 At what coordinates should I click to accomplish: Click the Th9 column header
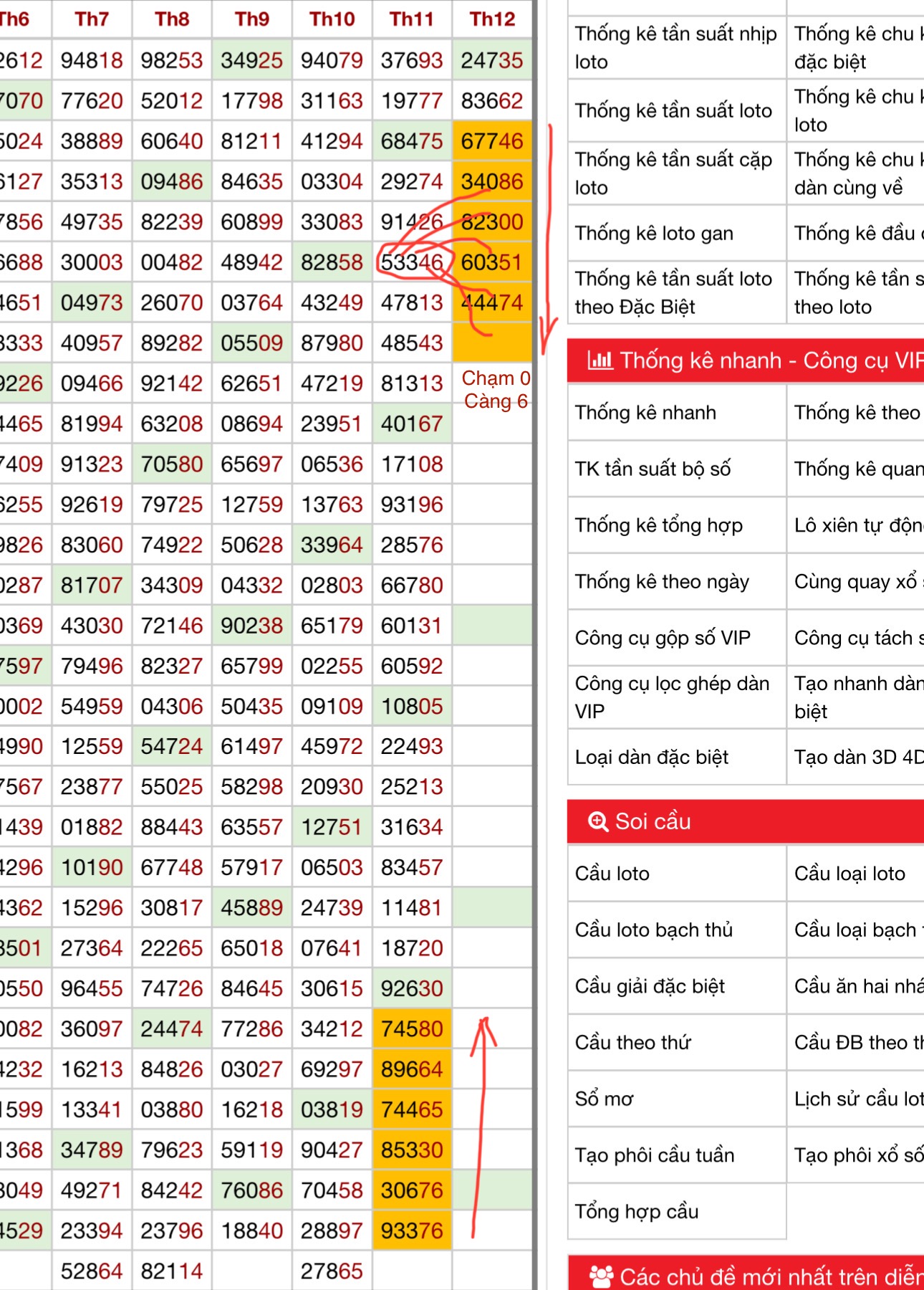(x=252, y=19)
